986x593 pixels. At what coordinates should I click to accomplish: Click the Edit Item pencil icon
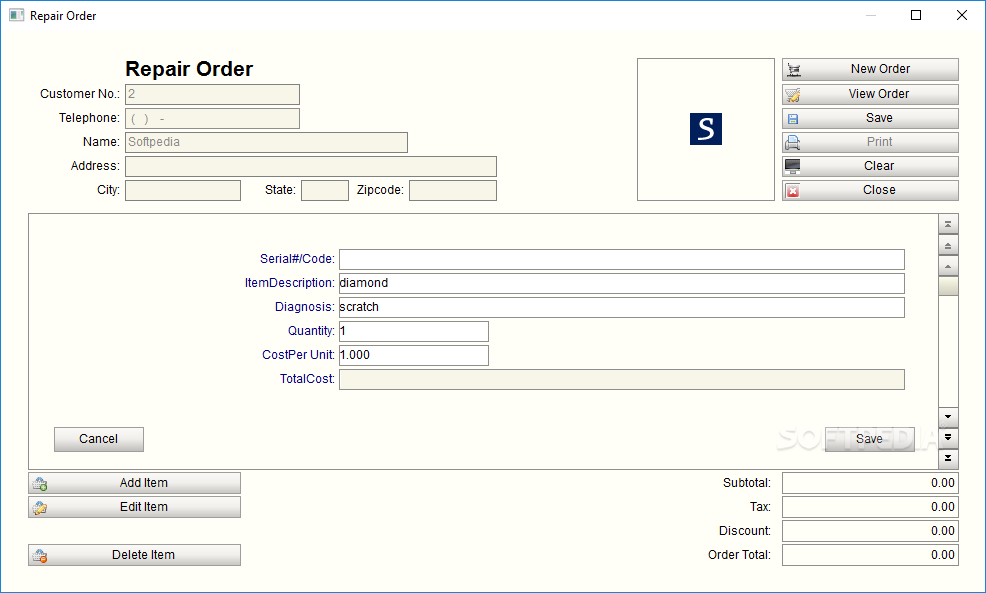40,508
